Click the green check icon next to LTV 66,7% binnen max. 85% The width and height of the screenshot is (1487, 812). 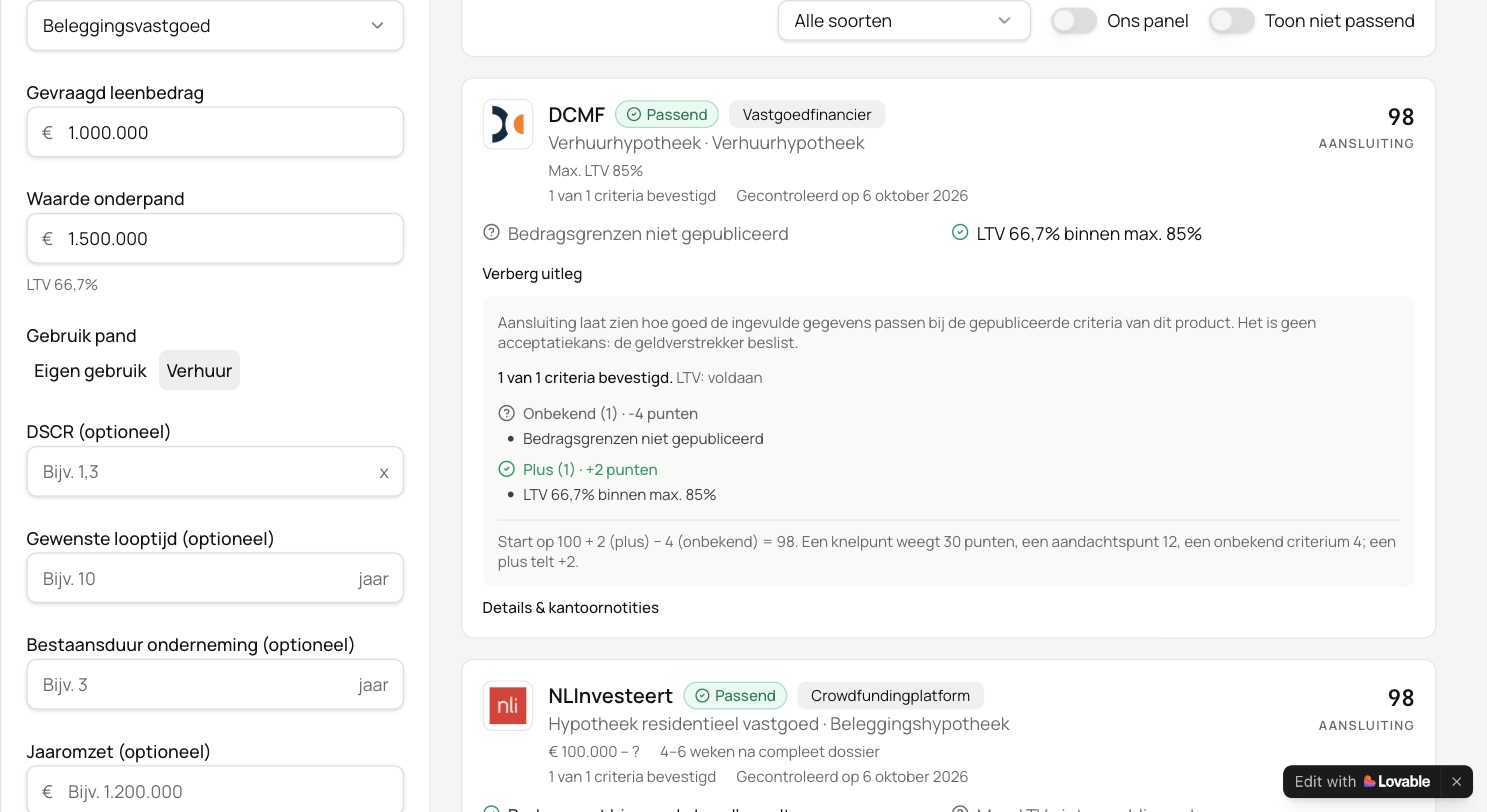point(960,233)
